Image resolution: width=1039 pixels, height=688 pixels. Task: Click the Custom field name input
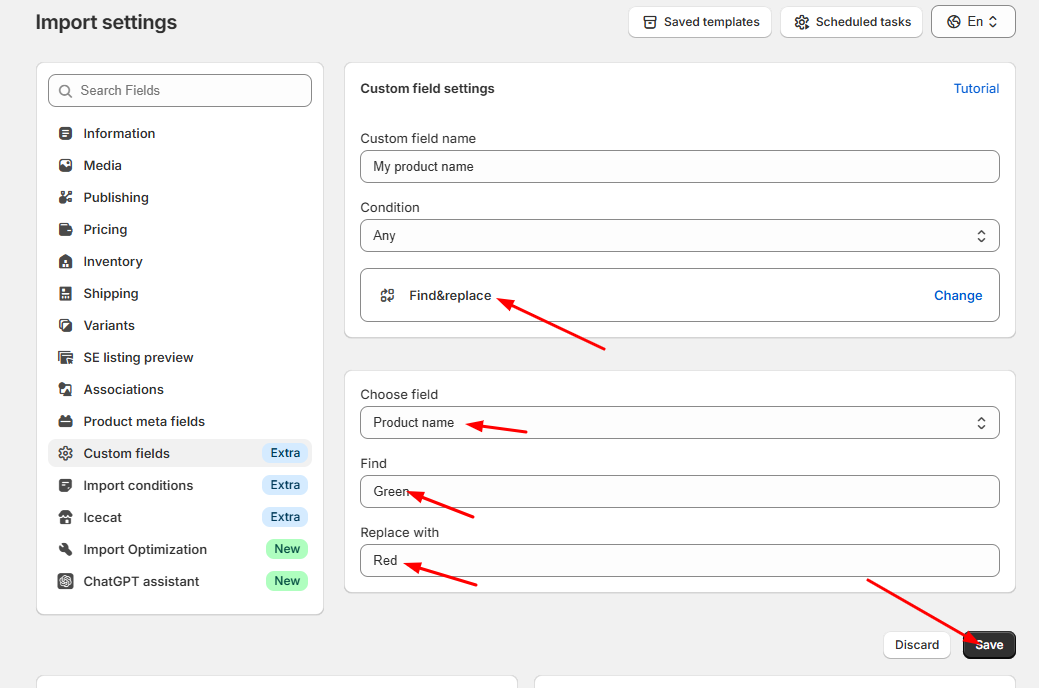pos(680,166)
